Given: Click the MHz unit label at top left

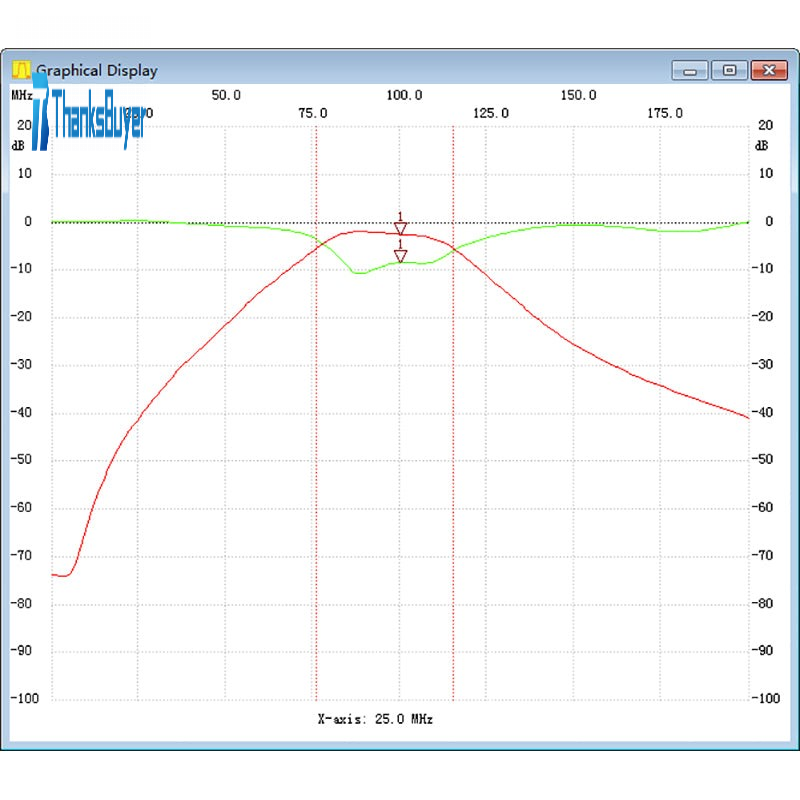Looking at the screenshot, I should 22,95.
